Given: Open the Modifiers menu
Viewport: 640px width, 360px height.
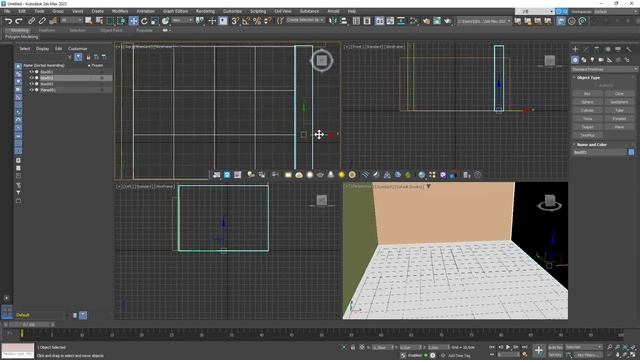Looking at the screenshot, I should (120, 11).
